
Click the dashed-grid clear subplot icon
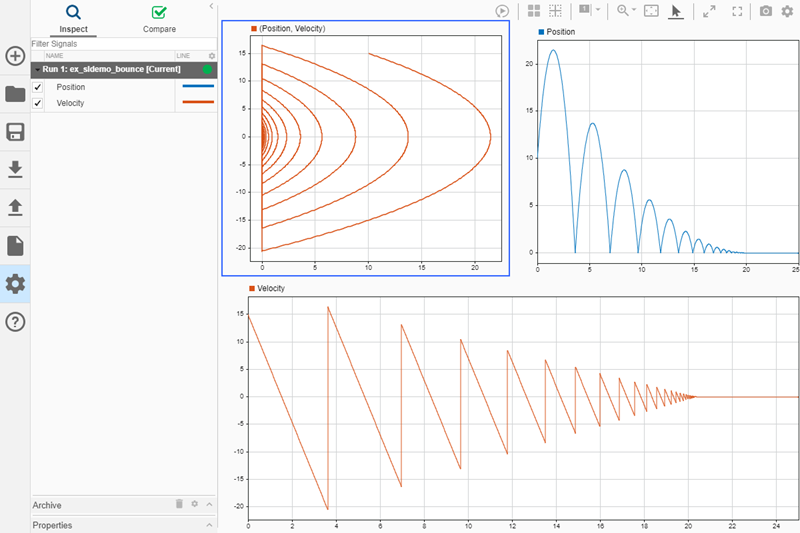point(555,11)
